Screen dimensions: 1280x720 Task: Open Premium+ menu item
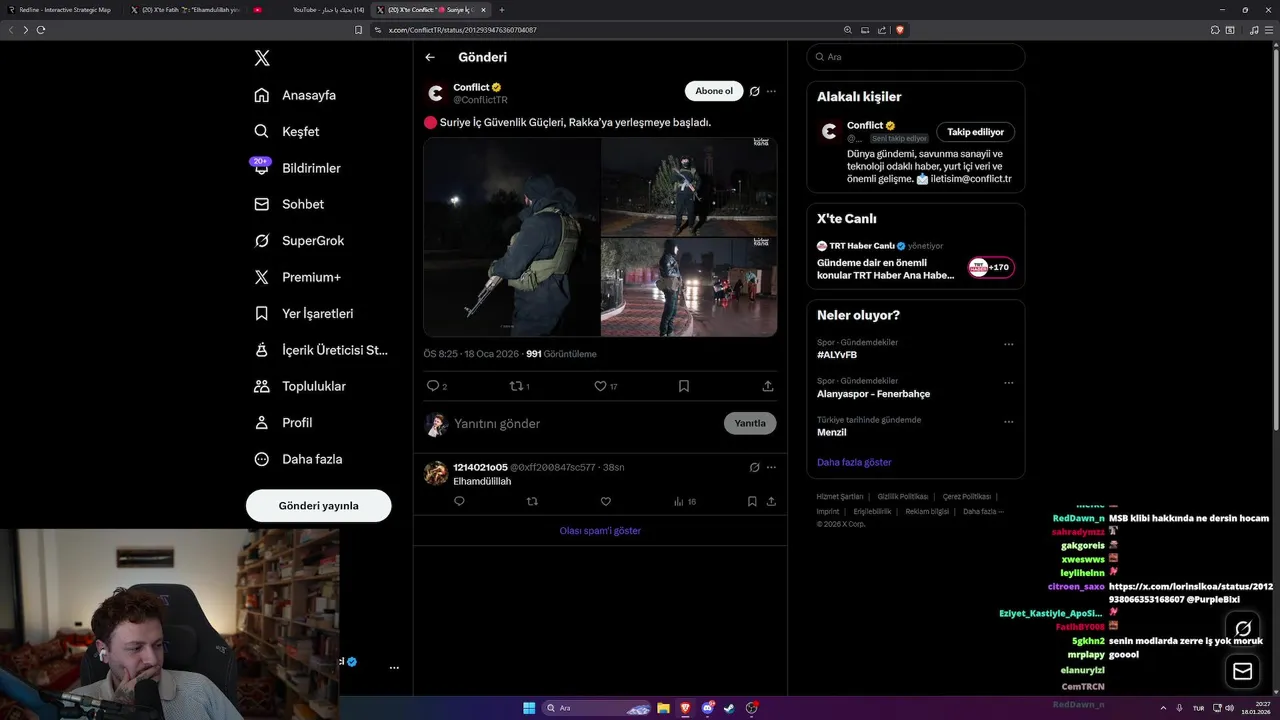pos(298,277)
